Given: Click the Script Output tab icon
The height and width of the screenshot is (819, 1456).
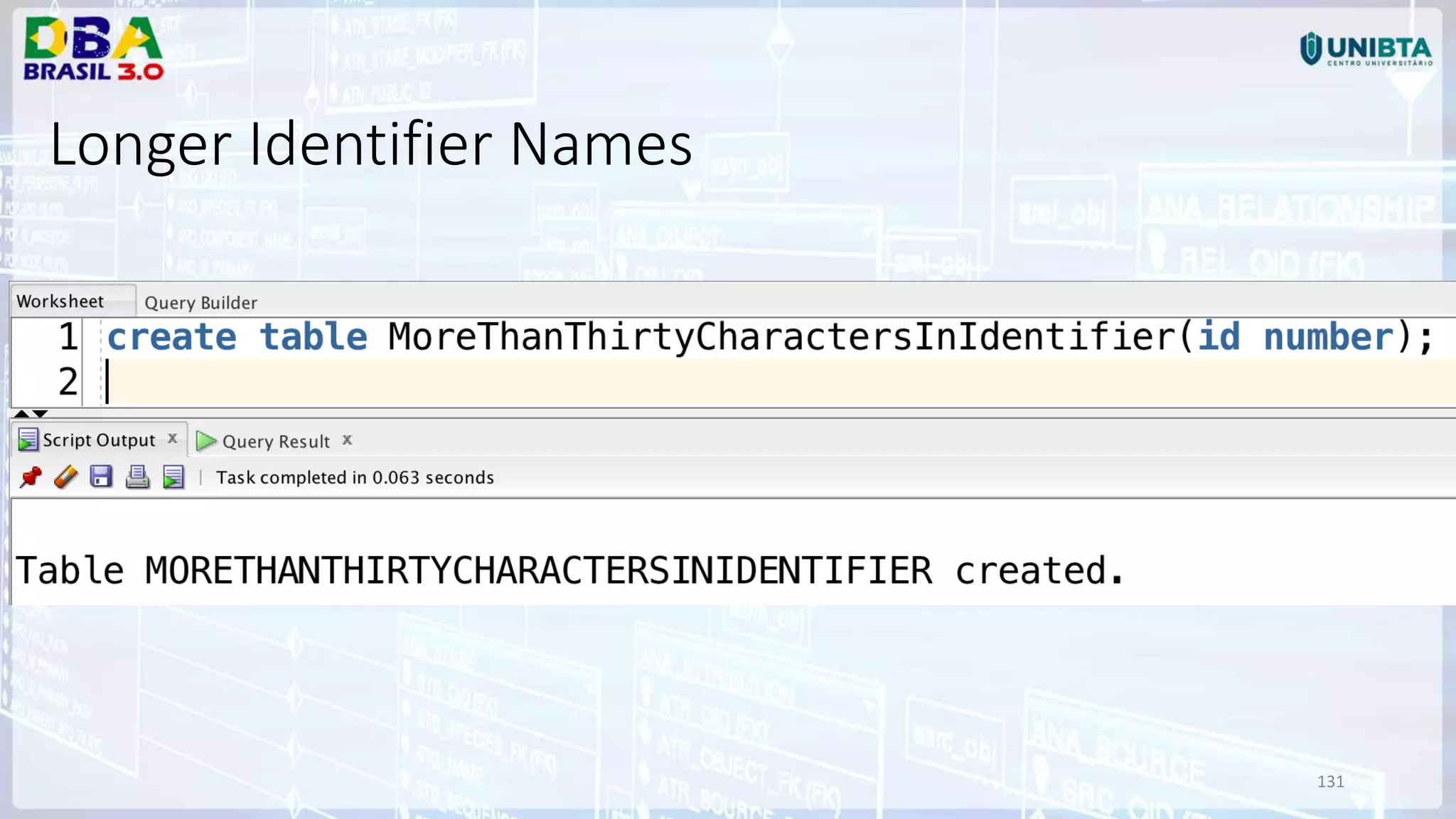Looking at the screenshot, I should [28, 440].
